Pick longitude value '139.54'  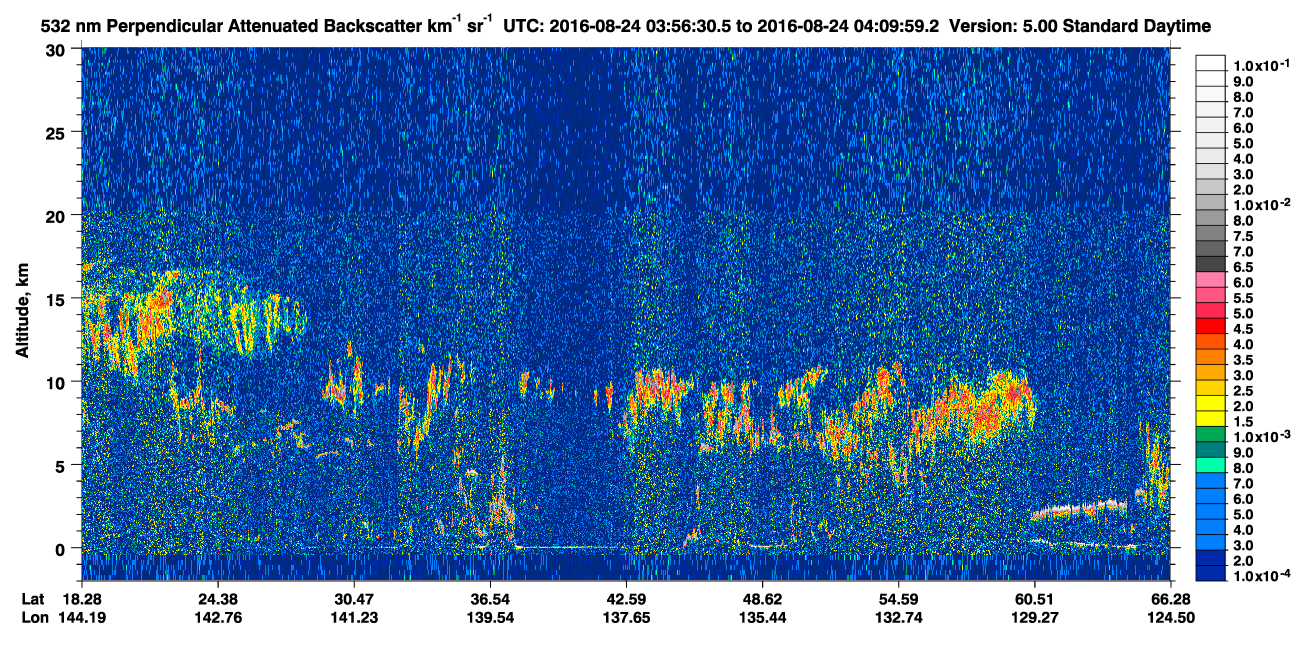(490, 617)
